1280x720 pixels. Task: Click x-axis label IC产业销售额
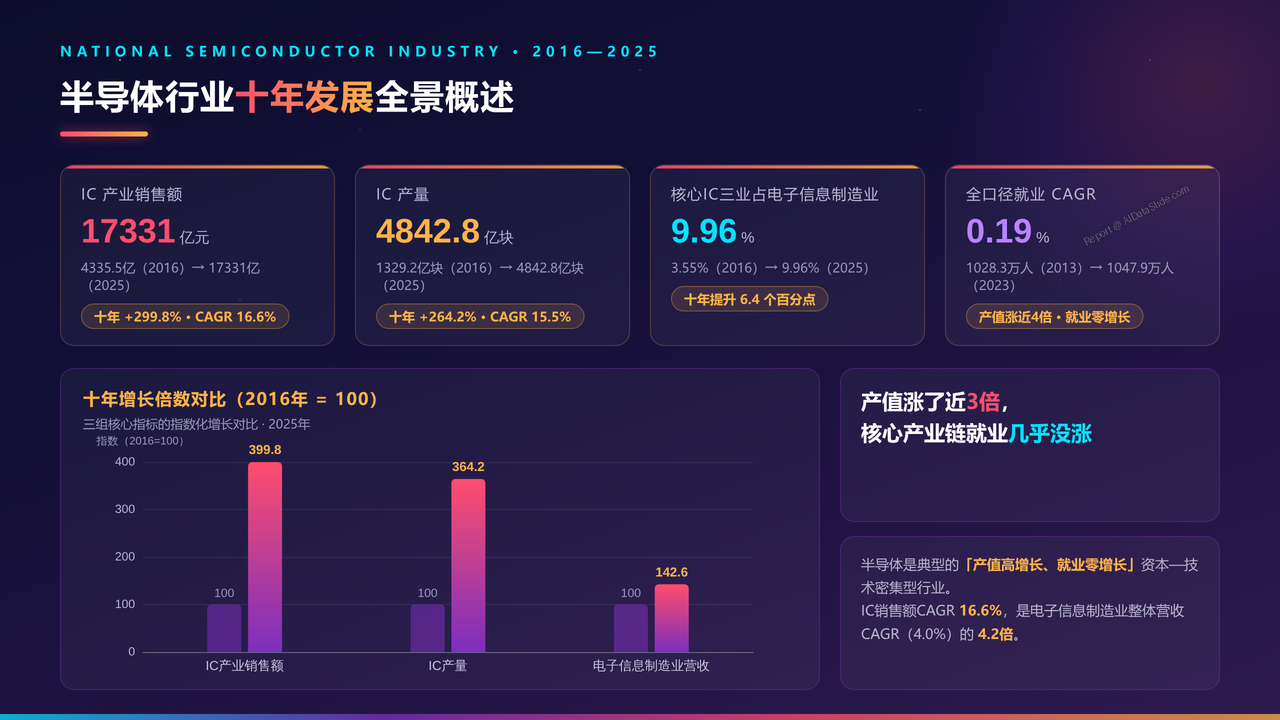click(x=245, y=665)
